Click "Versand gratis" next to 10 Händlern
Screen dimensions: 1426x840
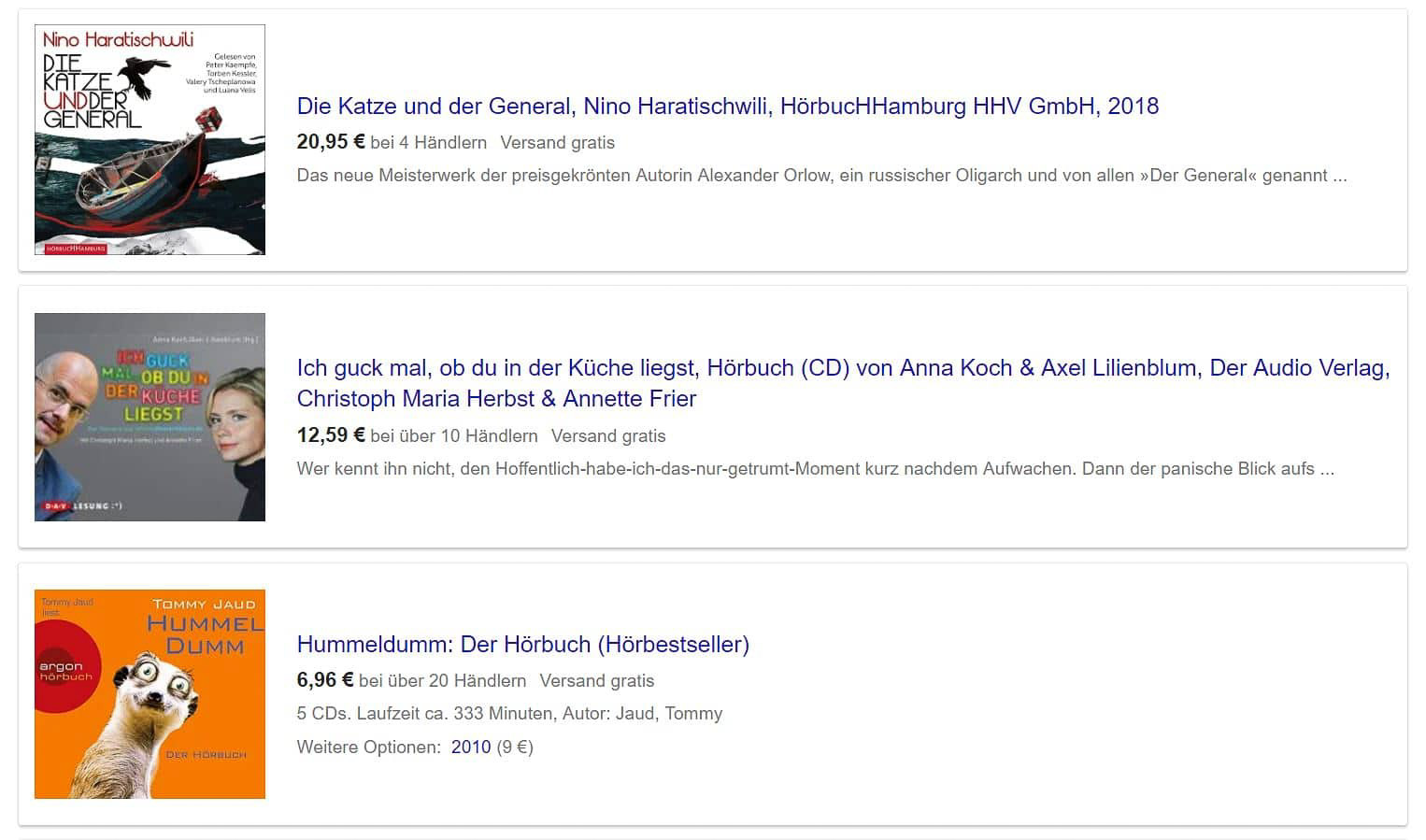[608, 436]
